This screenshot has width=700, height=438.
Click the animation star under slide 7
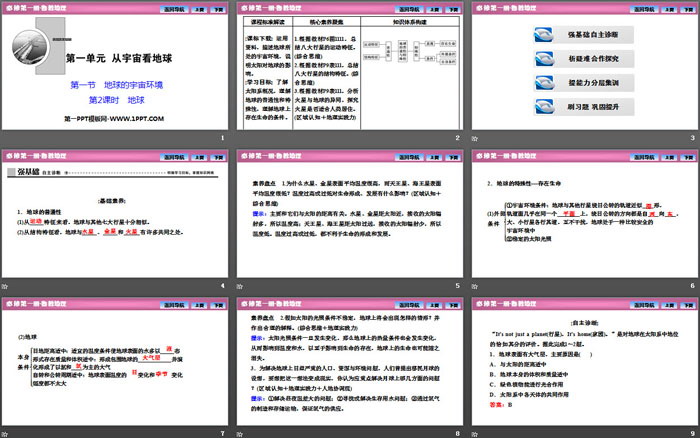pos(4,434)
